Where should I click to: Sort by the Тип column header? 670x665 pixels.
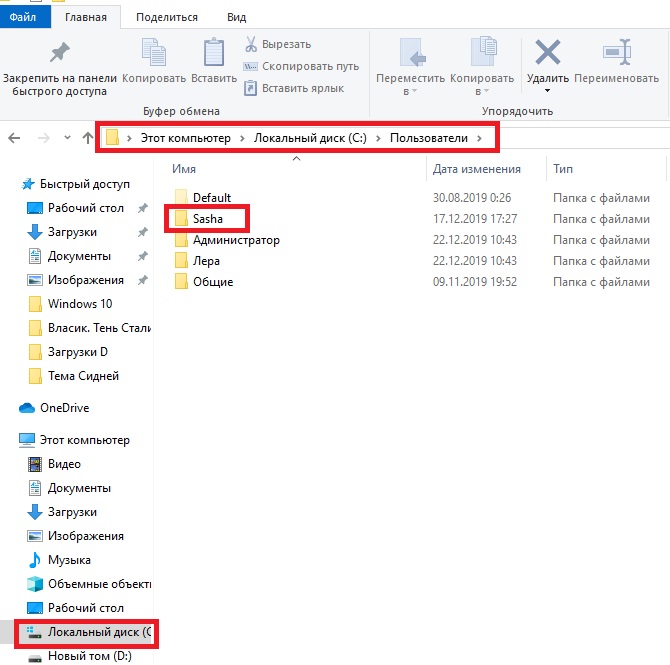(x=563, y=169)
